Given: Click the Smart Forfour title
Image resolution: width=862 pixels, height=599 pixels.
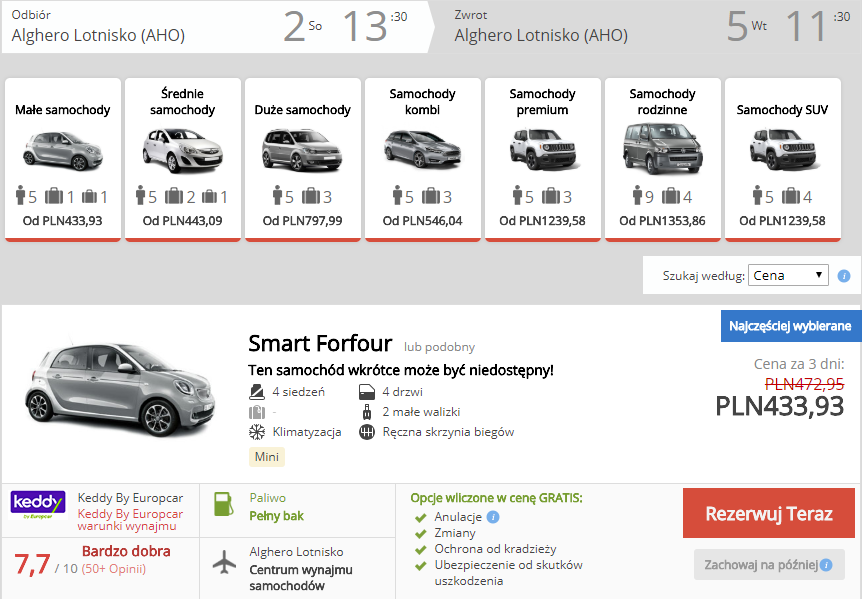Looking at the screenshot, I should [320, 343].
